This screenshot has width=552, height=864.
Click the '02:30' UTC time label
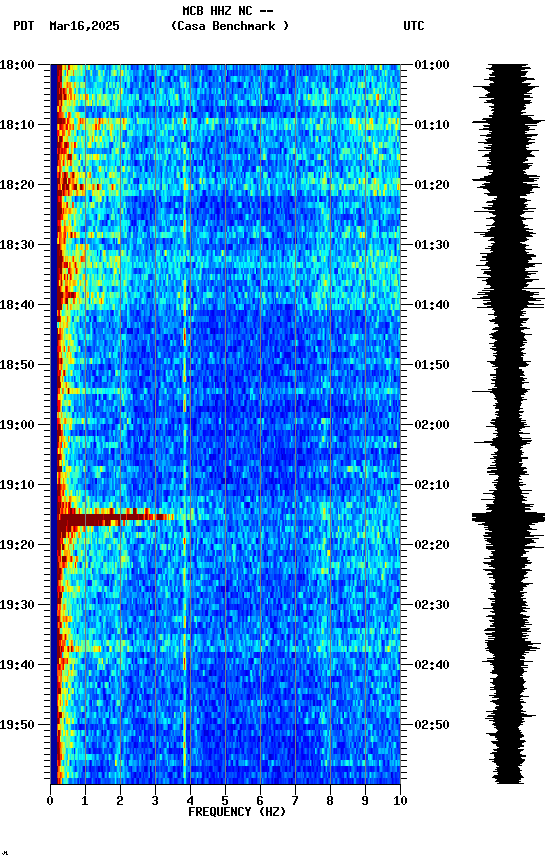(x=432, y=606)
